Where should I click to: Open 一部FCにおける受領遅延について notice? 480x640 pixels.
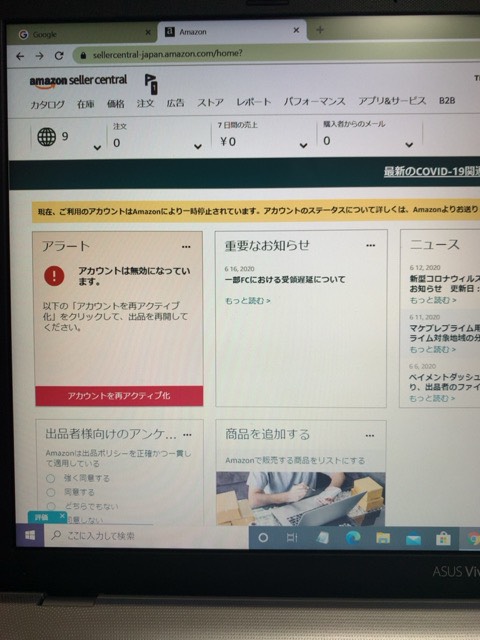pyautogui.click(x=285, y=280)
